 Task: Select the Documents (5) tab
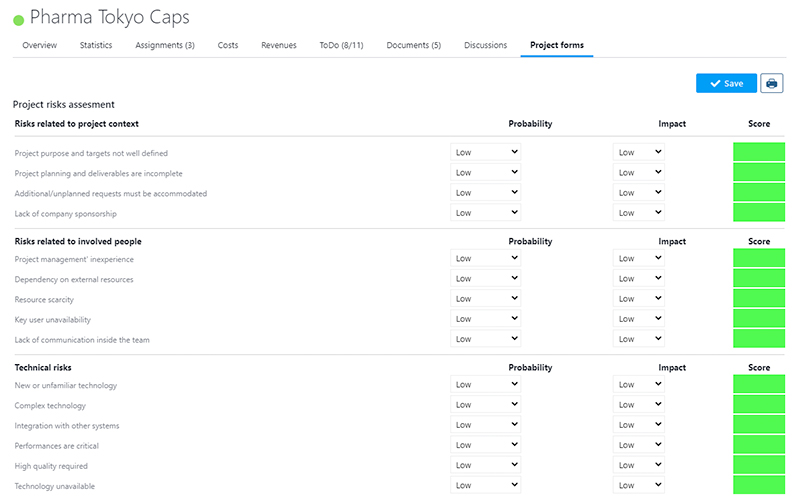pos(413,45)
